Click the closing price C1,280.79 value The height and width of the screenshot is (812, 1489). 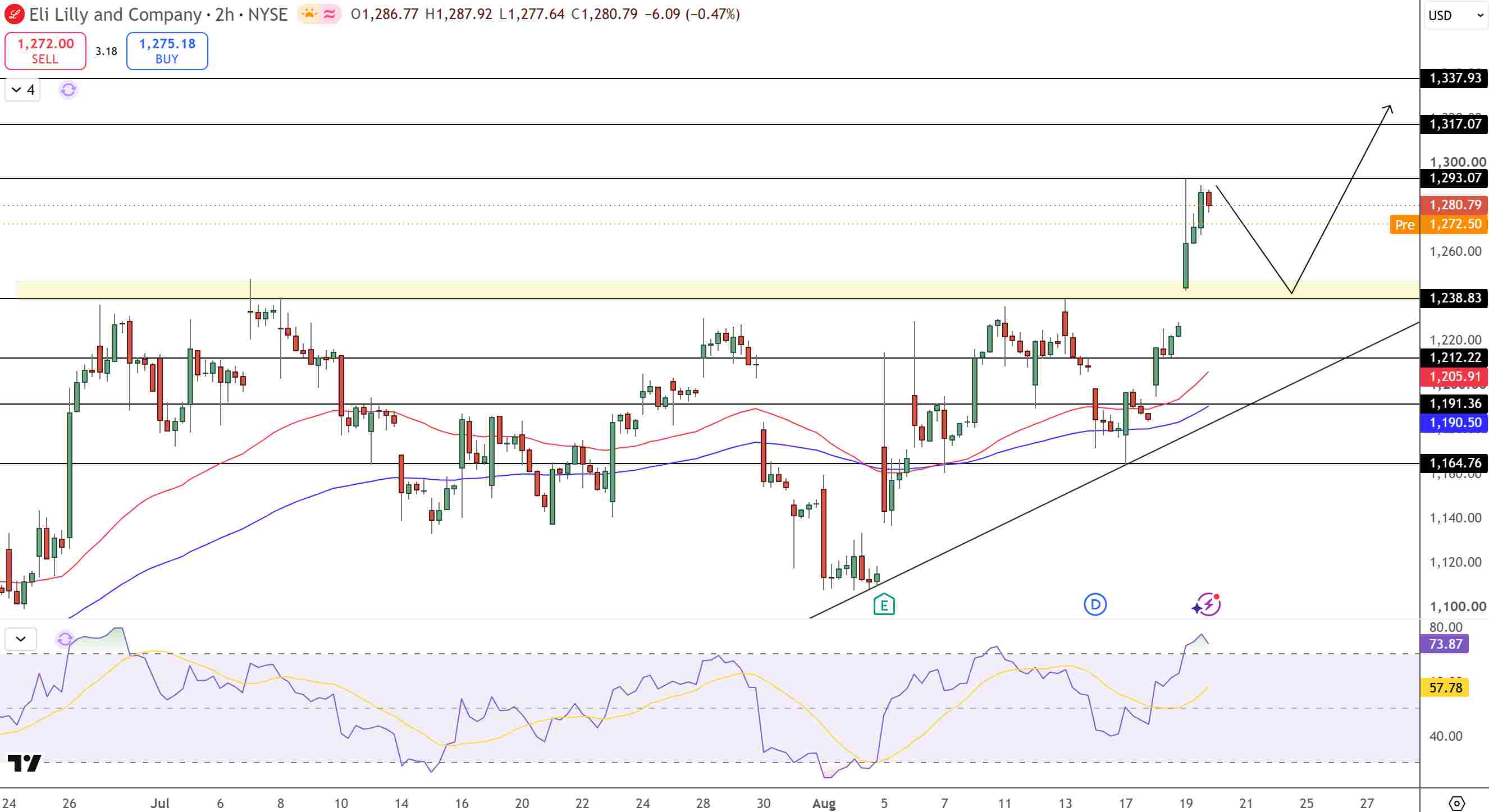coord(604,14)
